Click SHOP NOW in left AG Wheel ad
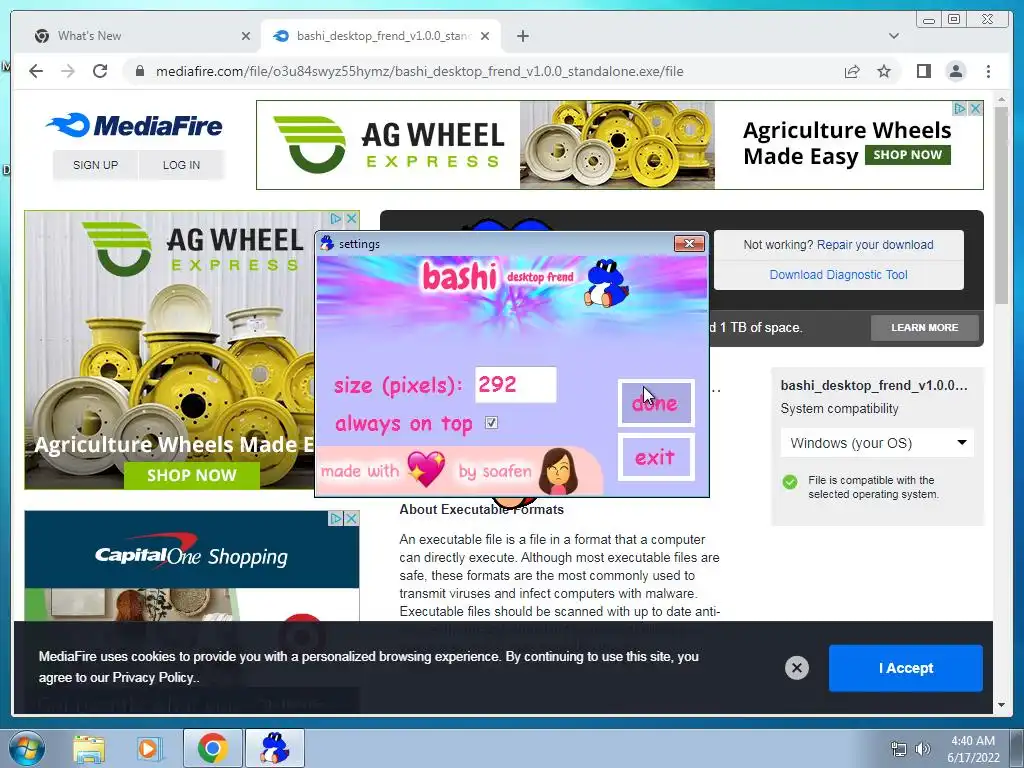 (x=191, y=475)
